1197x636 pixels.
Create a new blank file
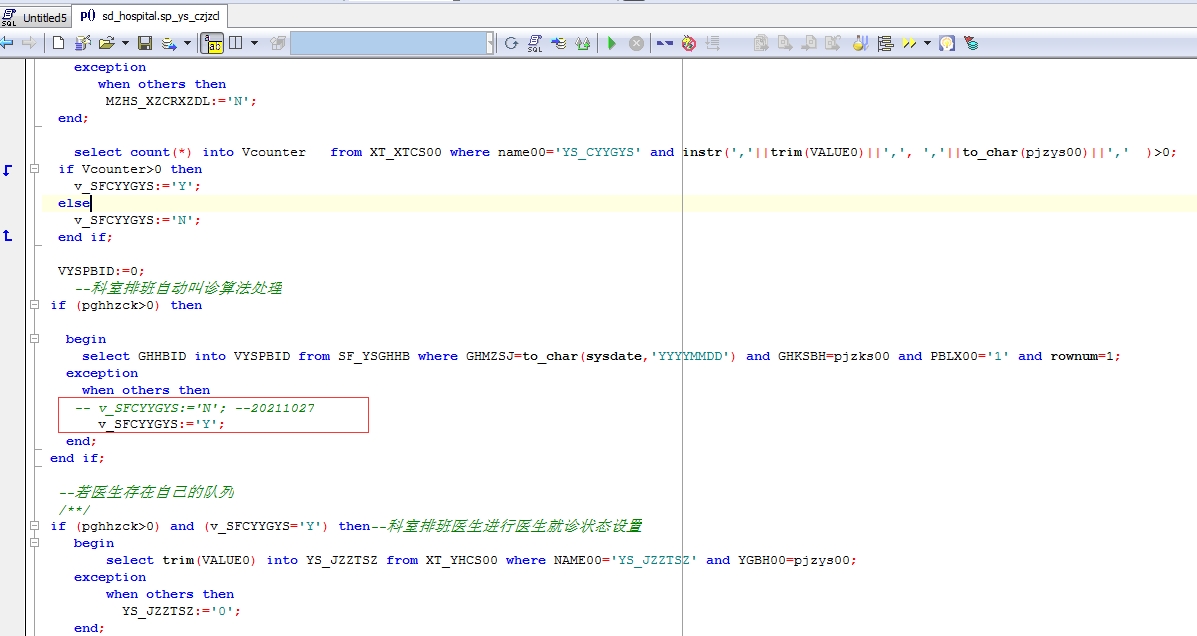click(x=58, y=44)
